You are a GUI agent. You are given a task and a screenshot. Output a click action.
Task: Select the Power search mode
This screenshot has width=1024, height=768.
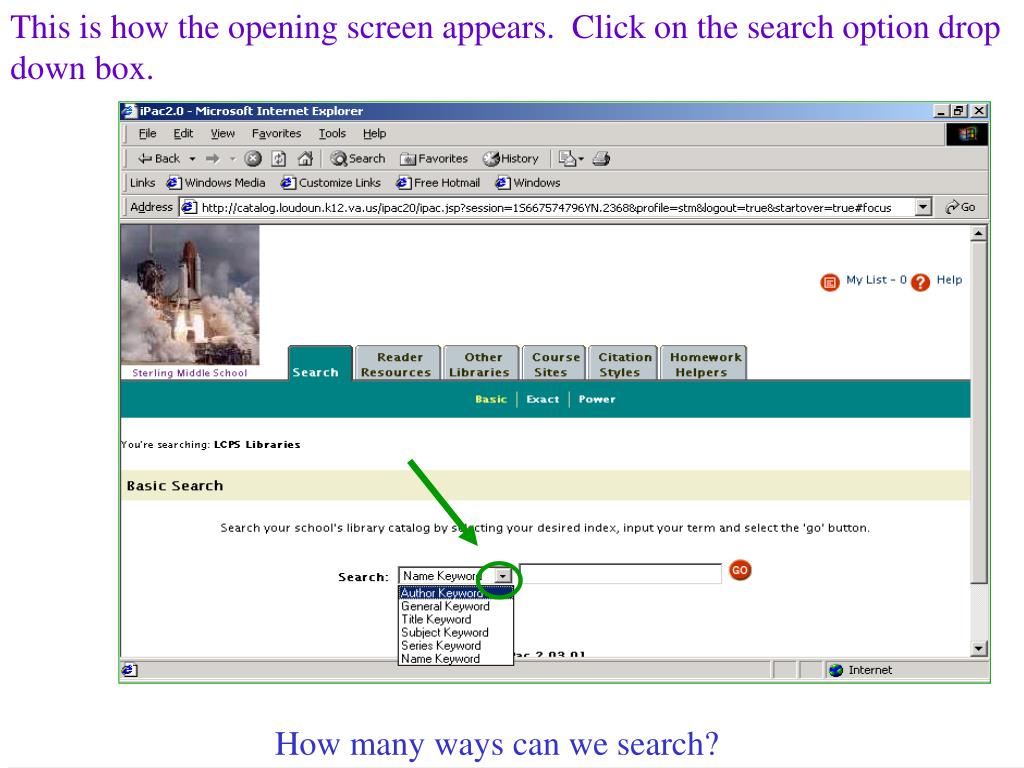(596, 399)
